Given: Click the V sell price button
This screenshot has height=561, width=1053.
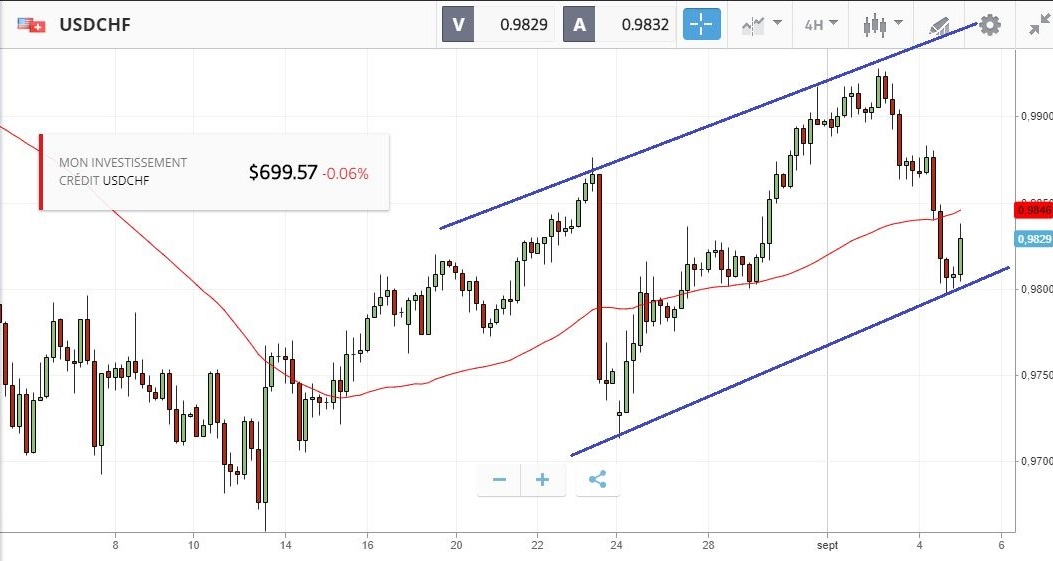Looking at the screenshot, I should tap(498, 25).
